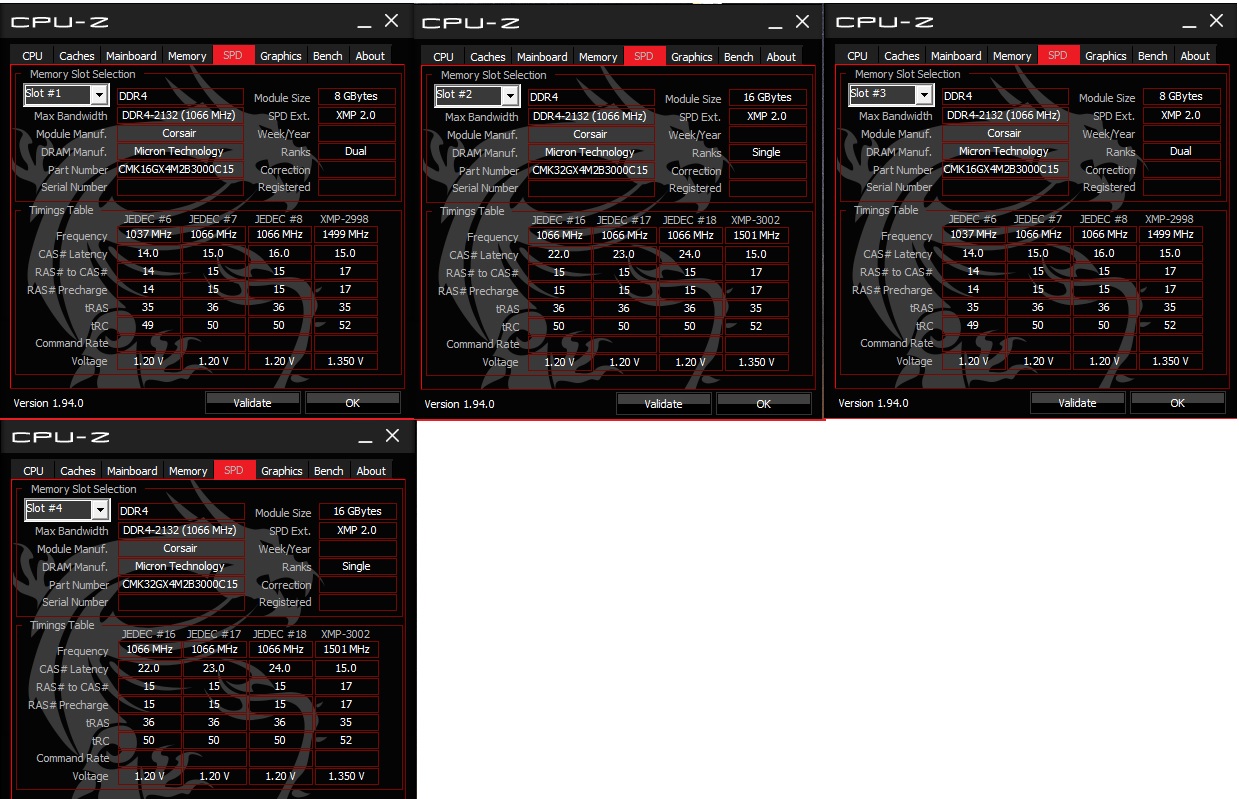The width and height of the screenshot is (1239, 799).
Task: Open Graphics tab in Slot #2 window
Action: [692, 57]
